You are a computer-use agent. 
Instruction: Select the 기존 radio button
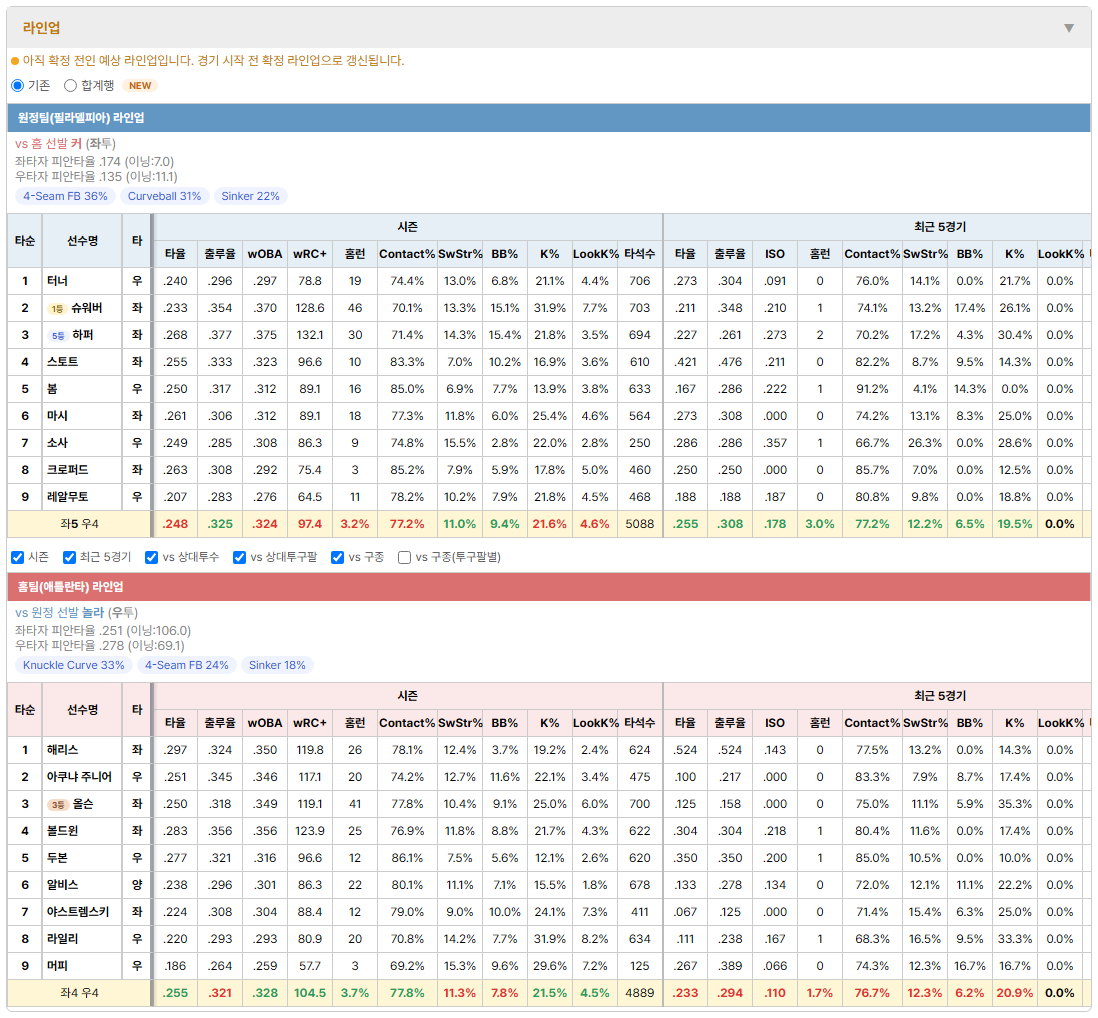[18, 85]
